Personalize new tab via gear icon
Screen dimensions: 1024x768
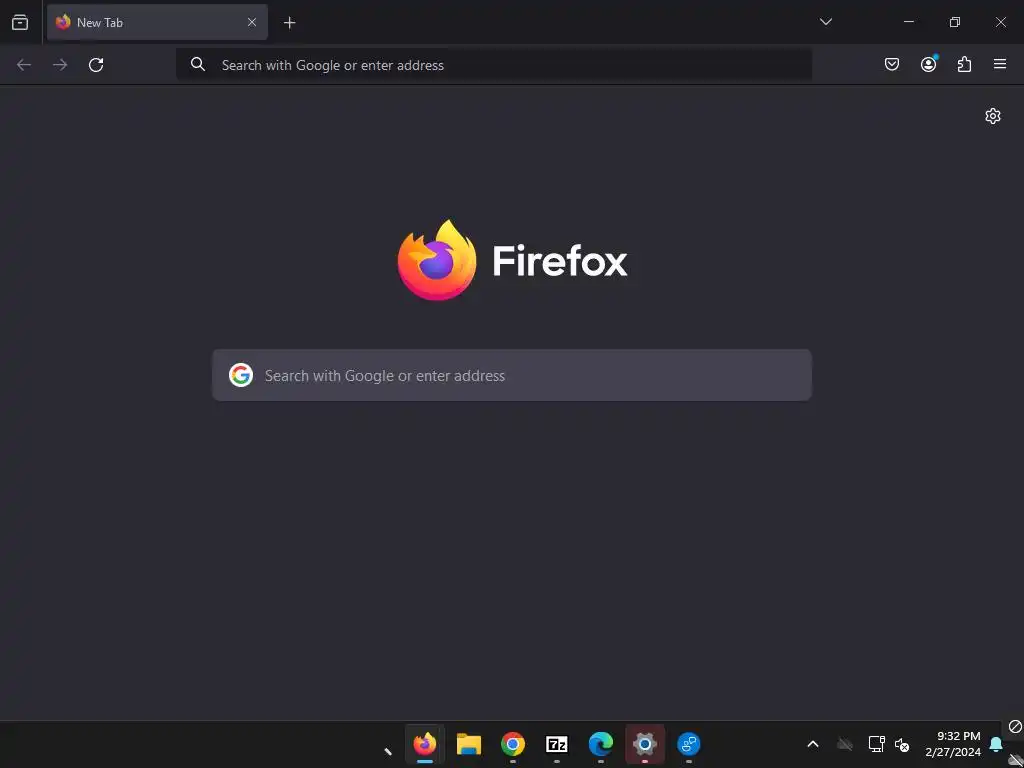993,116
